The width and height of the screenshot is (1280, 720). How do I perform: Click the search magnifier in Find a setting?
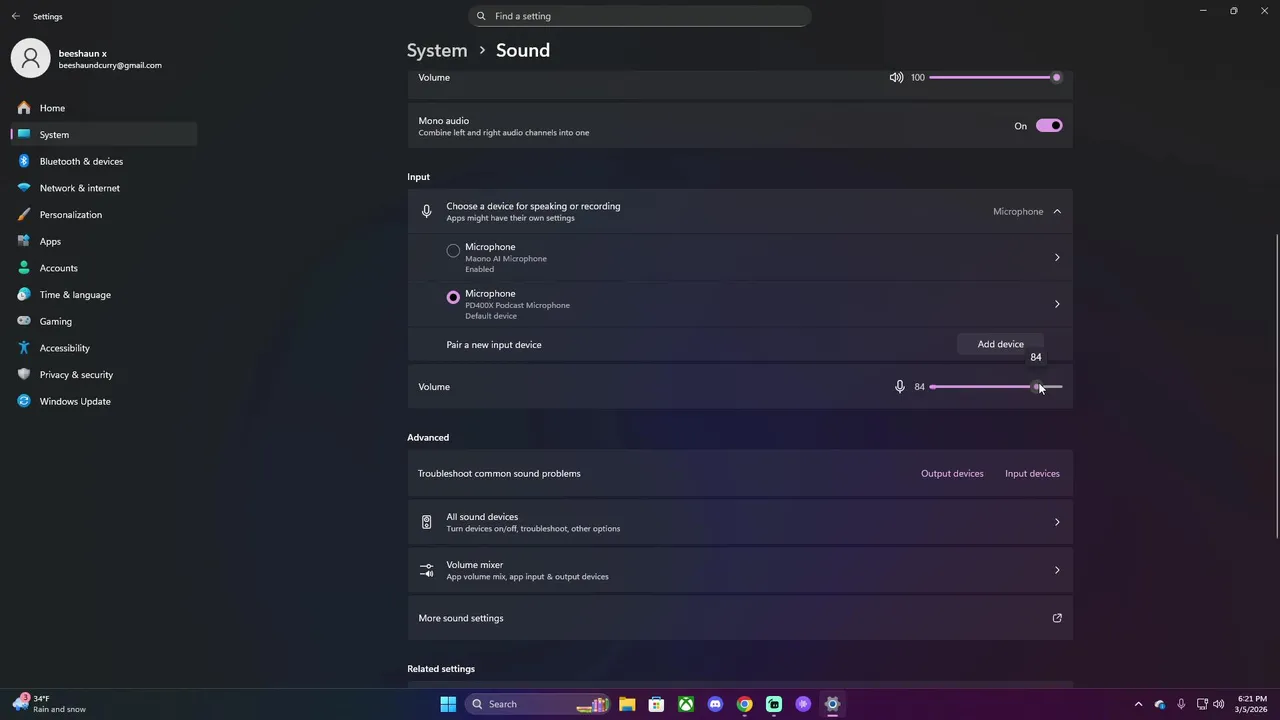(481, 16)
